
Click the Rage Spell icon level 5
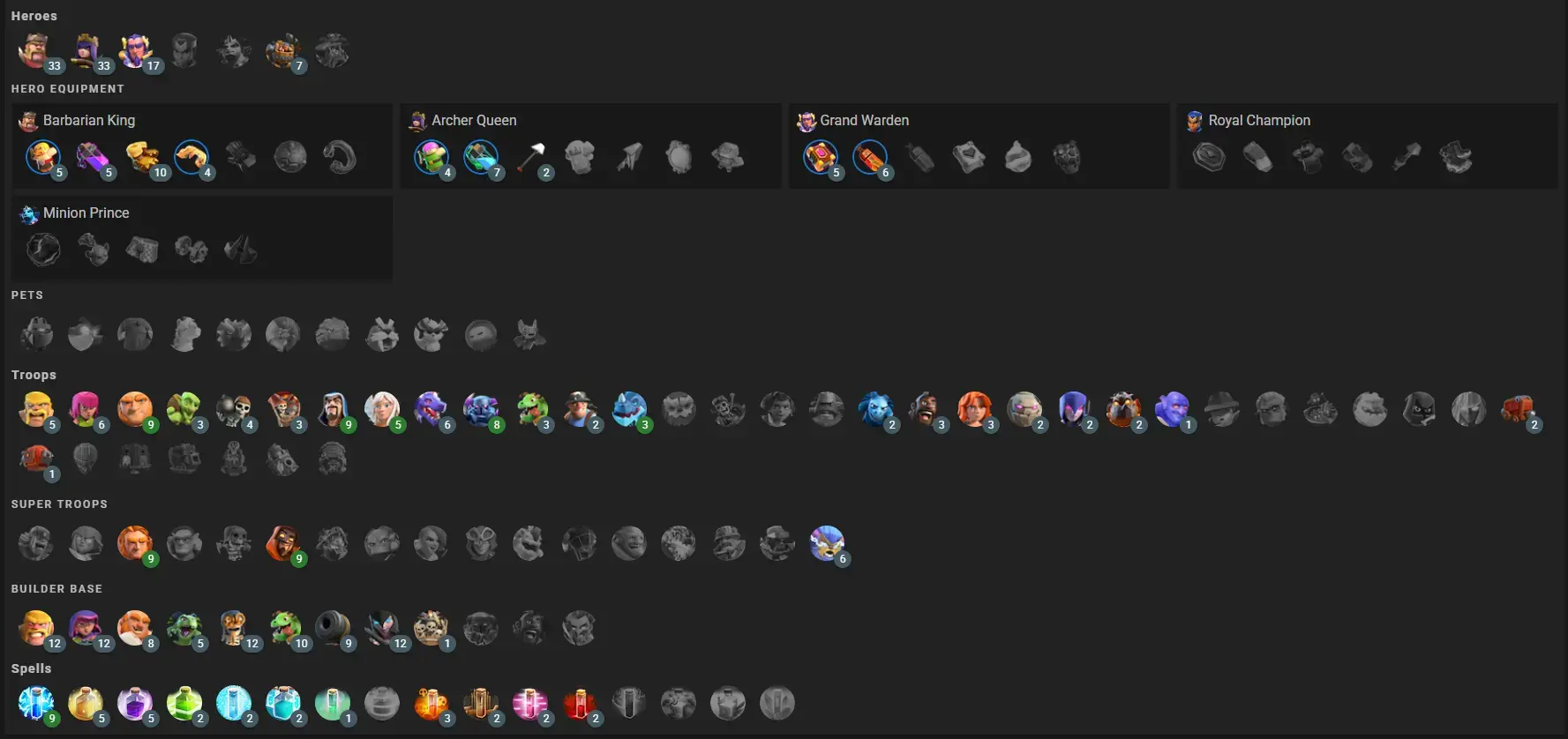[135, 704]
